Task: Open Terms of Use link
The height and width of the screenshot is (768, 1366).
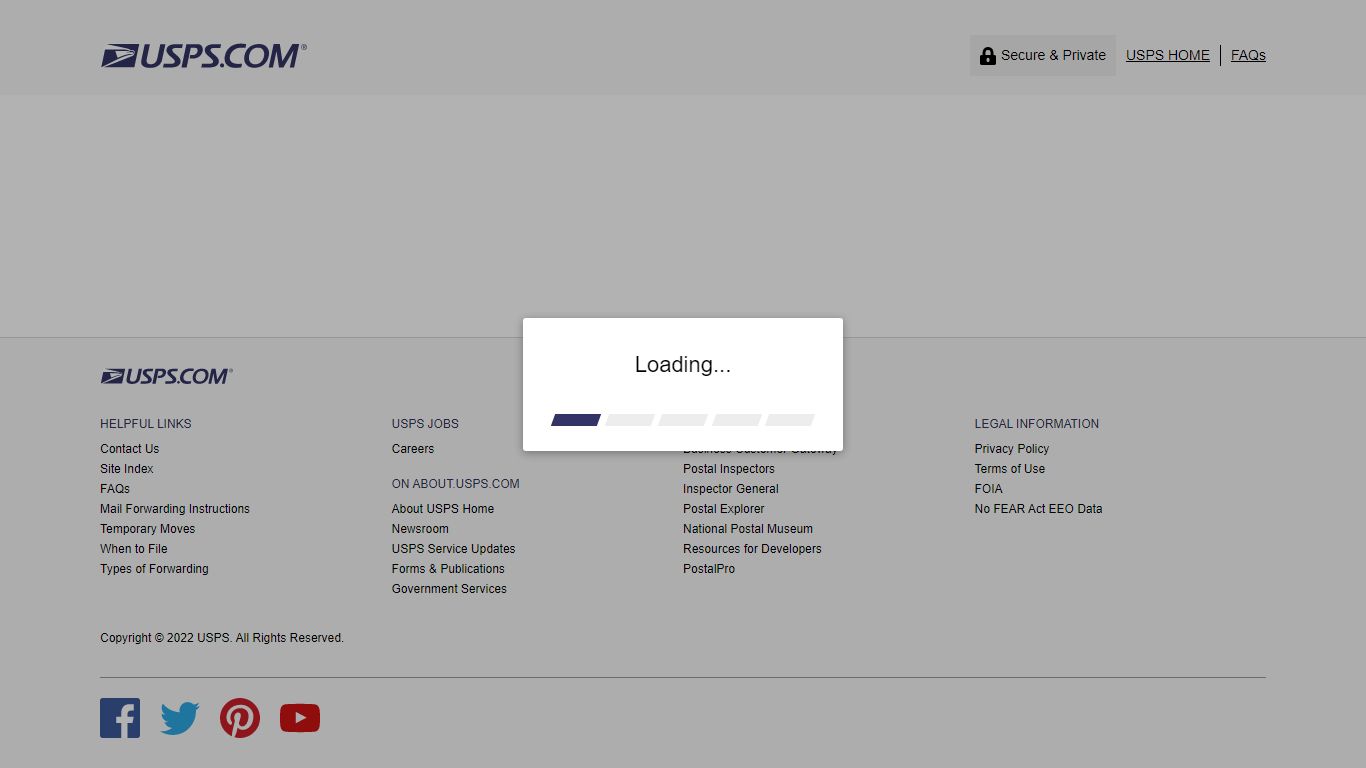Action: click(x=1010, y=469)
